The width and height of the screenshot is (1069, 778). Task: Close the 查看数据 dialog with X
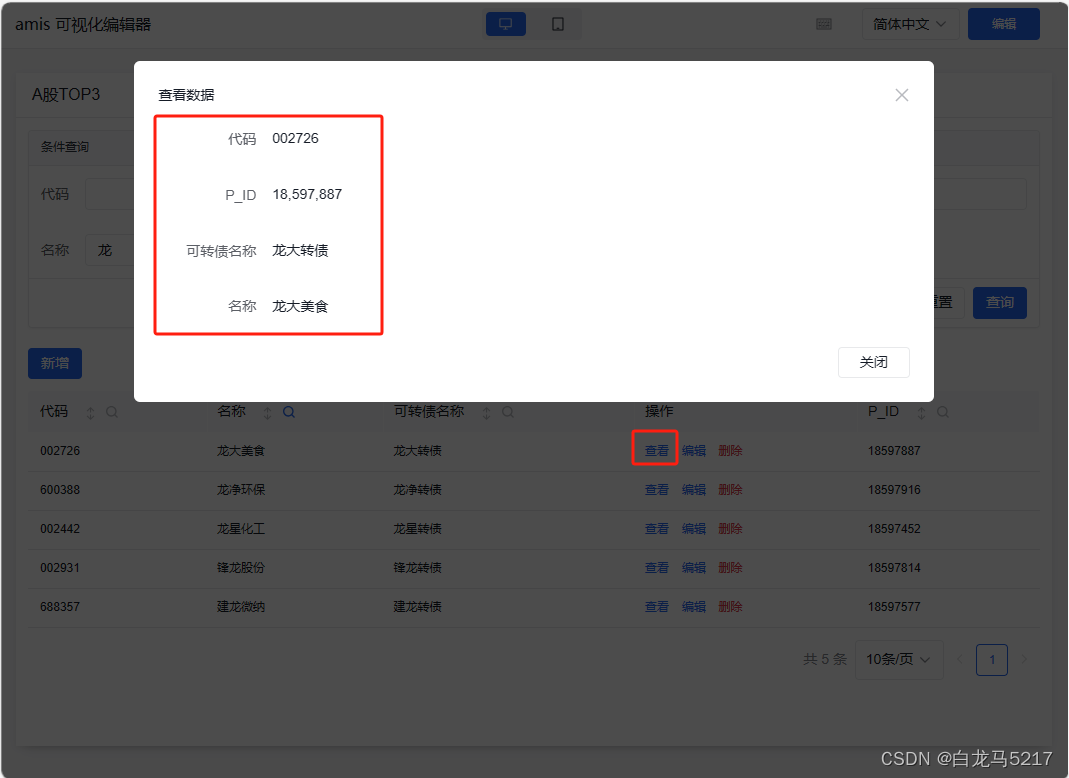[x=901, y=95]
